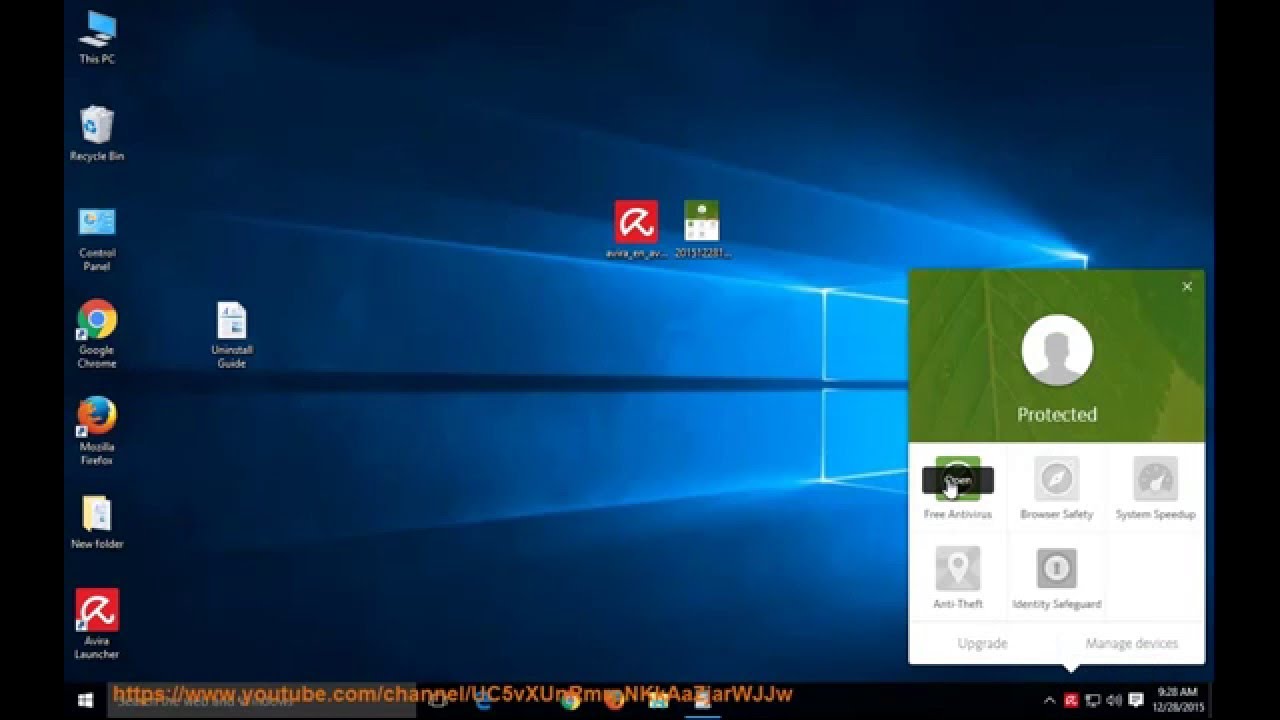Open Identity Safeguard in the Avira panel
Viewport: 1280px width, 720px height.
[x=1057, y=578]
